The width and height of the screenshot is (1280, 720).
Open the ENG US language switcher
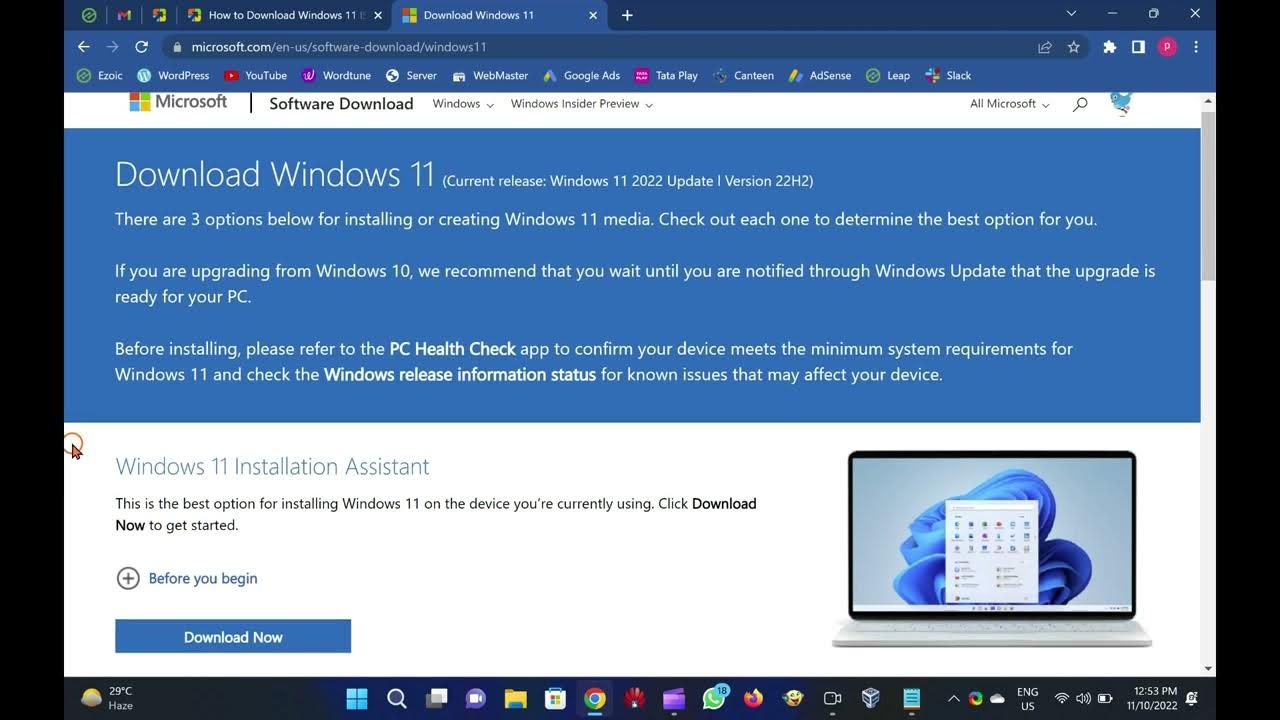[x=1027, y=698]
